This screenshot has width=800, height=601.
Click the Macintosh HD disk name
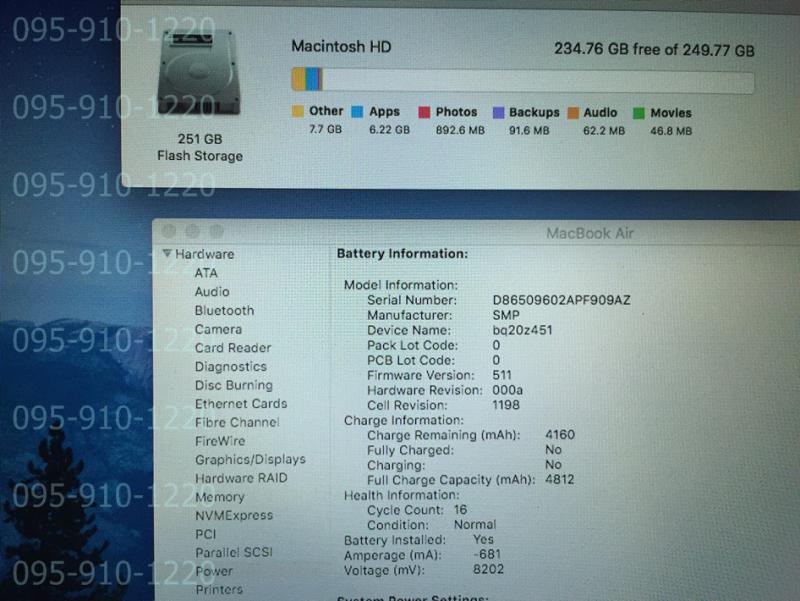tap(341, 46)
